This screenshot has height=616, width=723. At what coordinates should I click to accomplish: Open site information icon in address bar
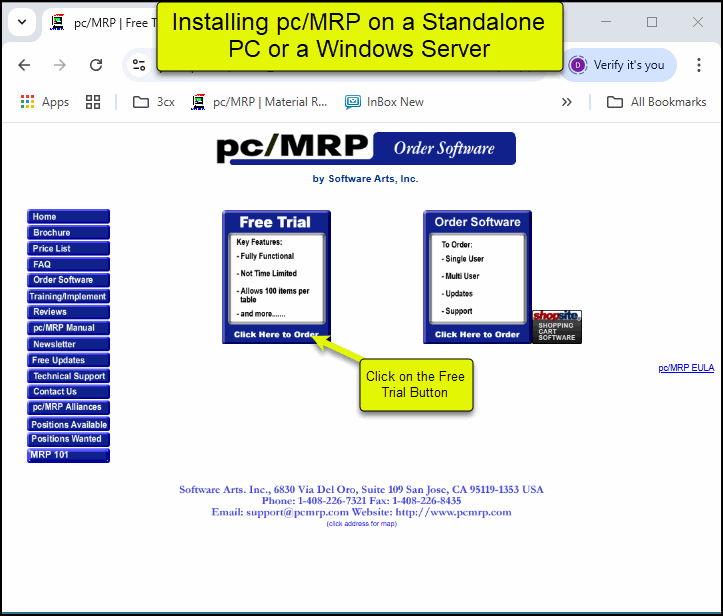click(138, 65)
